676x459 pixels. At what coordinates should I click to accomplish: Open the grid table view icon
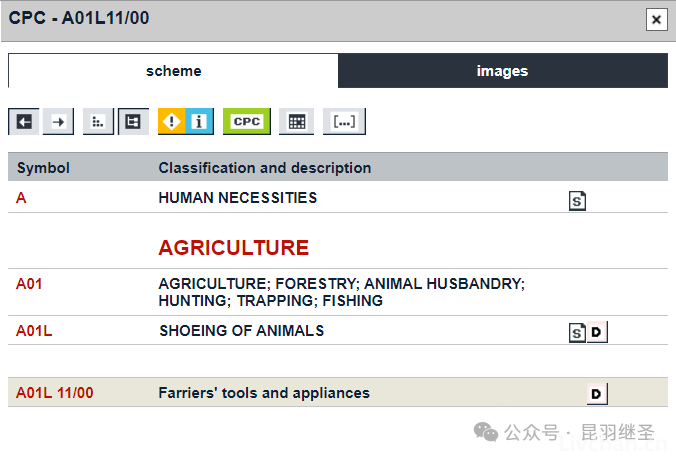[x=296, y=122]
